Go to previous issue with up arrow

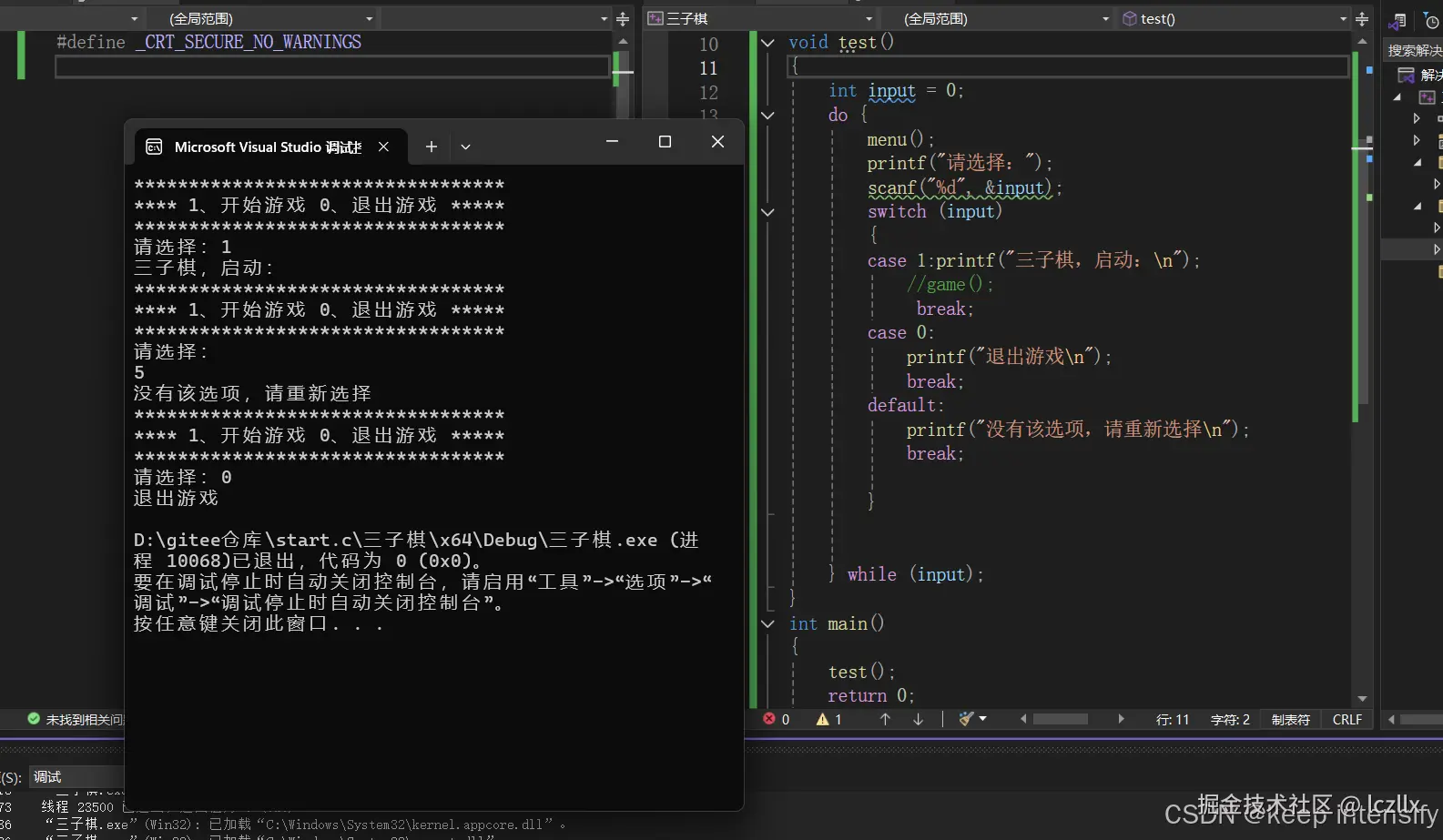(x=885, y=719)
